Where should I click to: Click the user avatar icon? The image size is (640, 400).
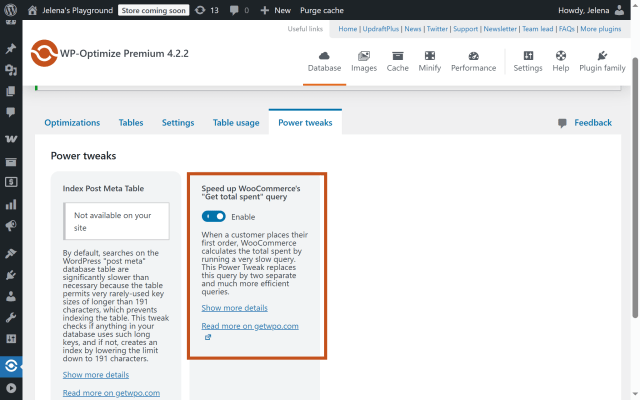pos(619,10)
